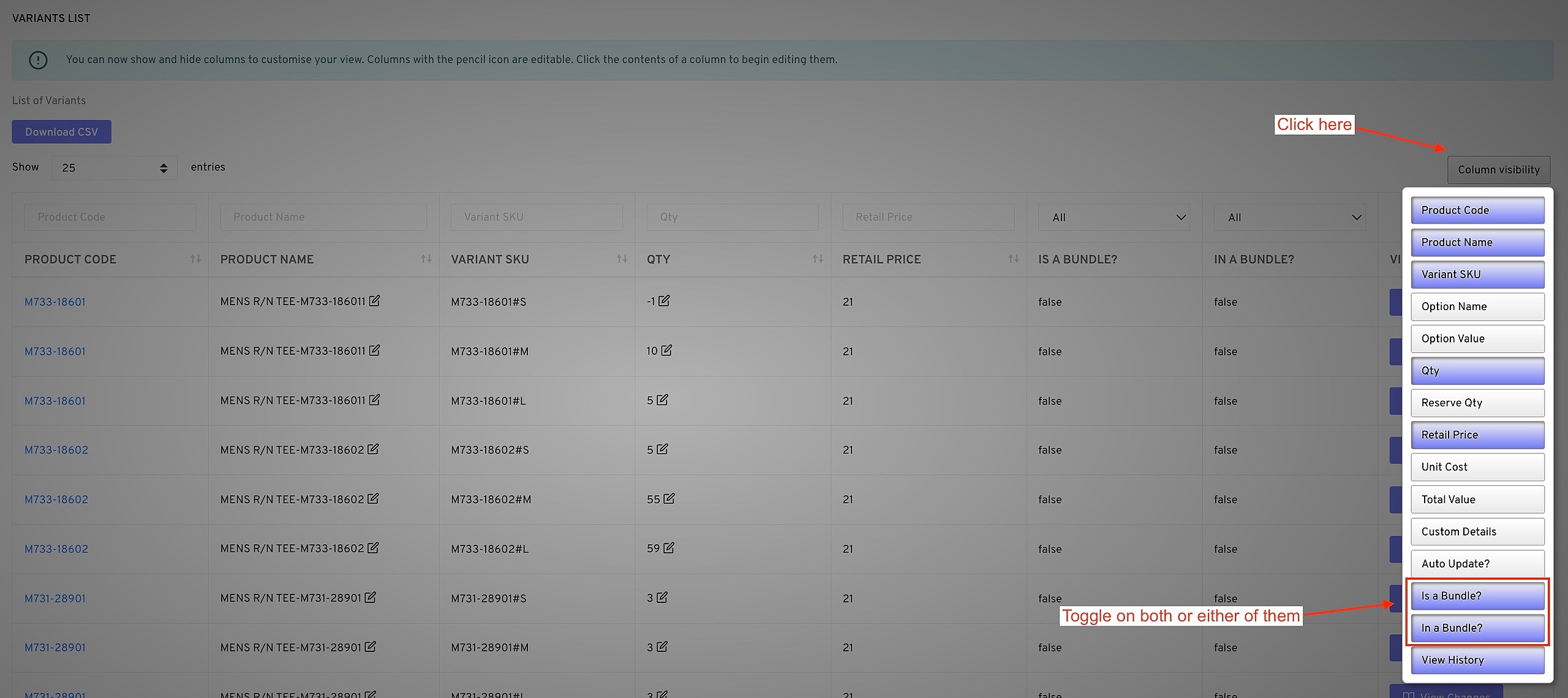This screenshot has height=698, width=1568.
Task: Select Reserve Qty in visibility list
Action: [1477, 403]
